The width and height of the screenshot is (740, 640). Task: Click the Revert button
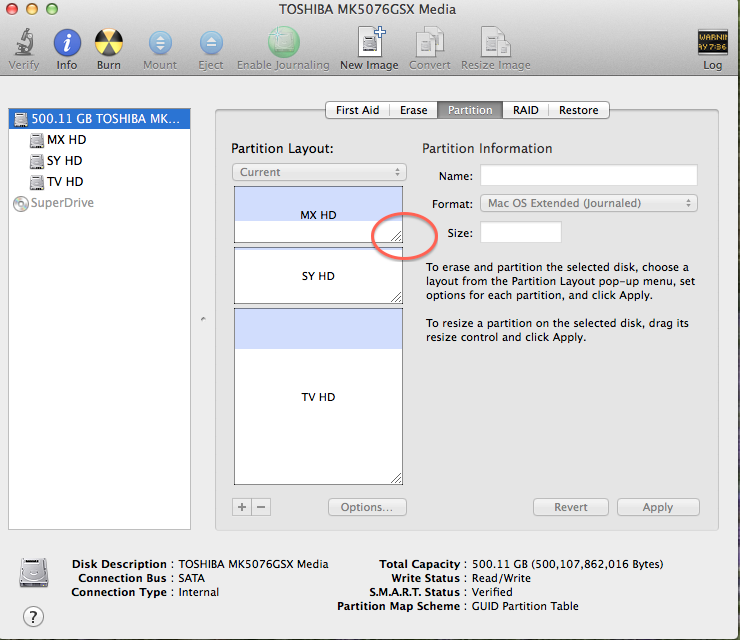coord(571,507)
